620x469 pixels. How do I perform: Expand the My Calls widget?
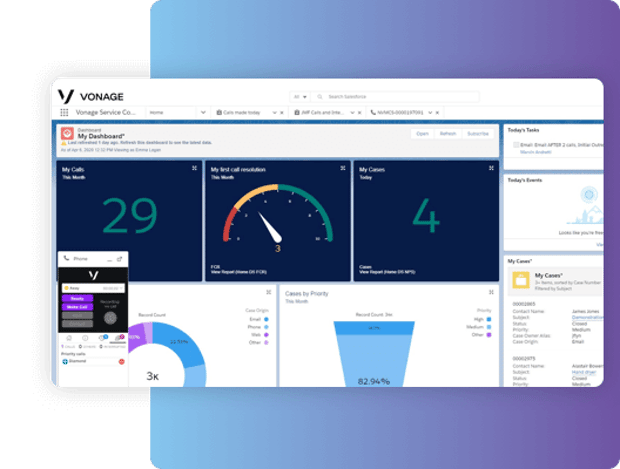pyautogui.click(x=194, y=168)
